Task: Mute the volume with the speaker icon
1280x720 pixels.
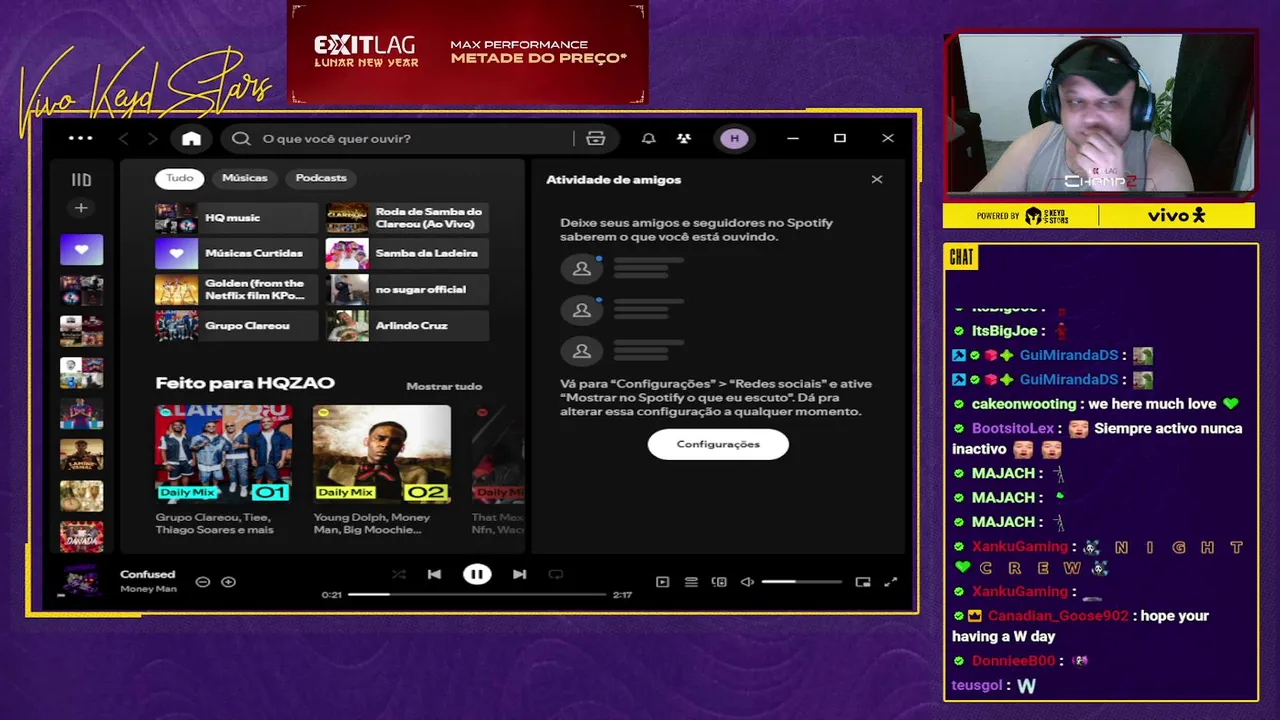Action: pyautogui.click(x=747, y=582)
